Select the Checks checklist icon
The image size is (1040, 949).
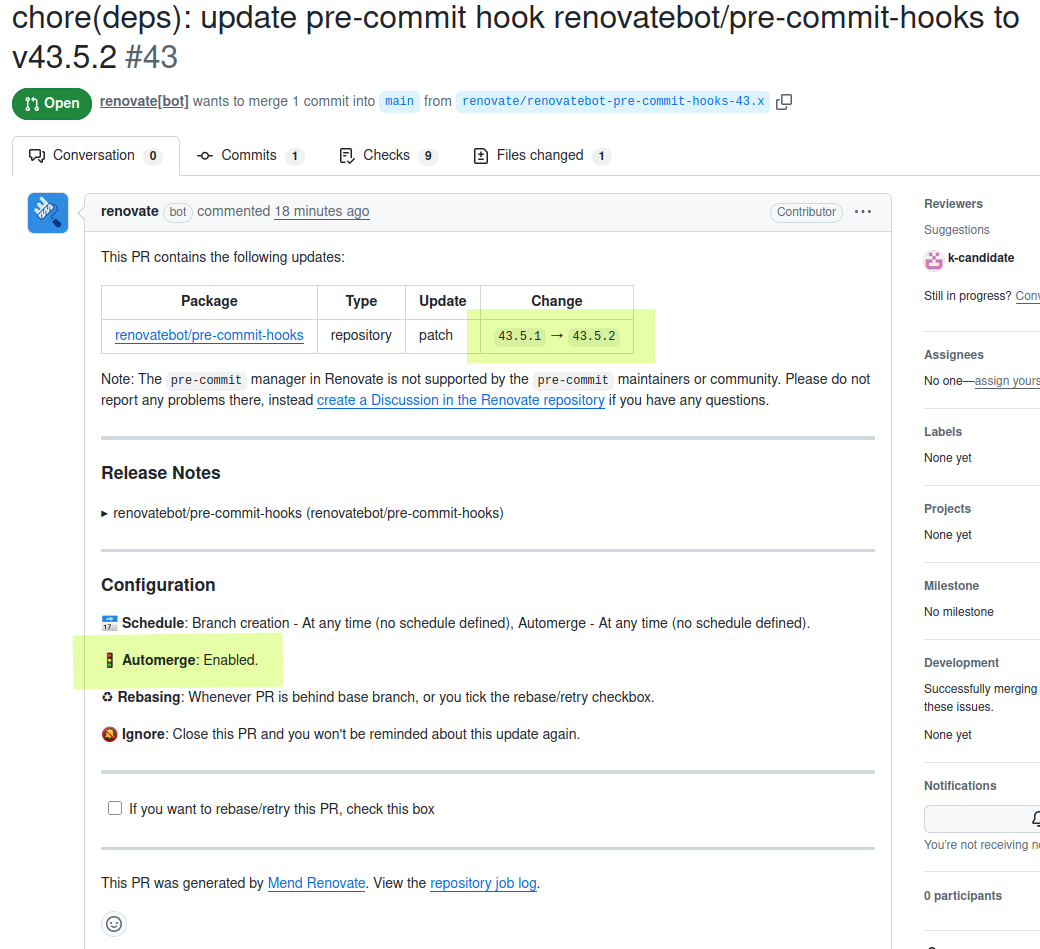tap(345, 155)
